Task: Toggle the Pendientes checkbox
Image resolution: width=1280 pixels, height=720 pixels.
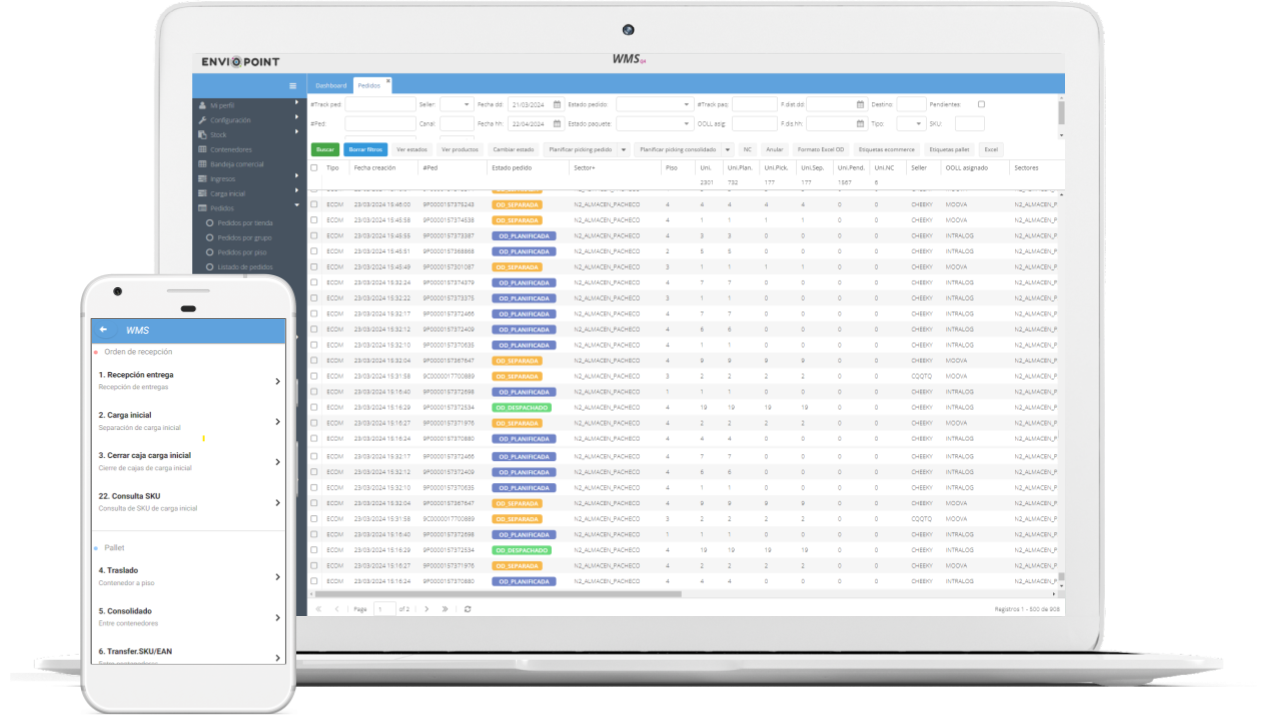Action: [x=981, y=104]
